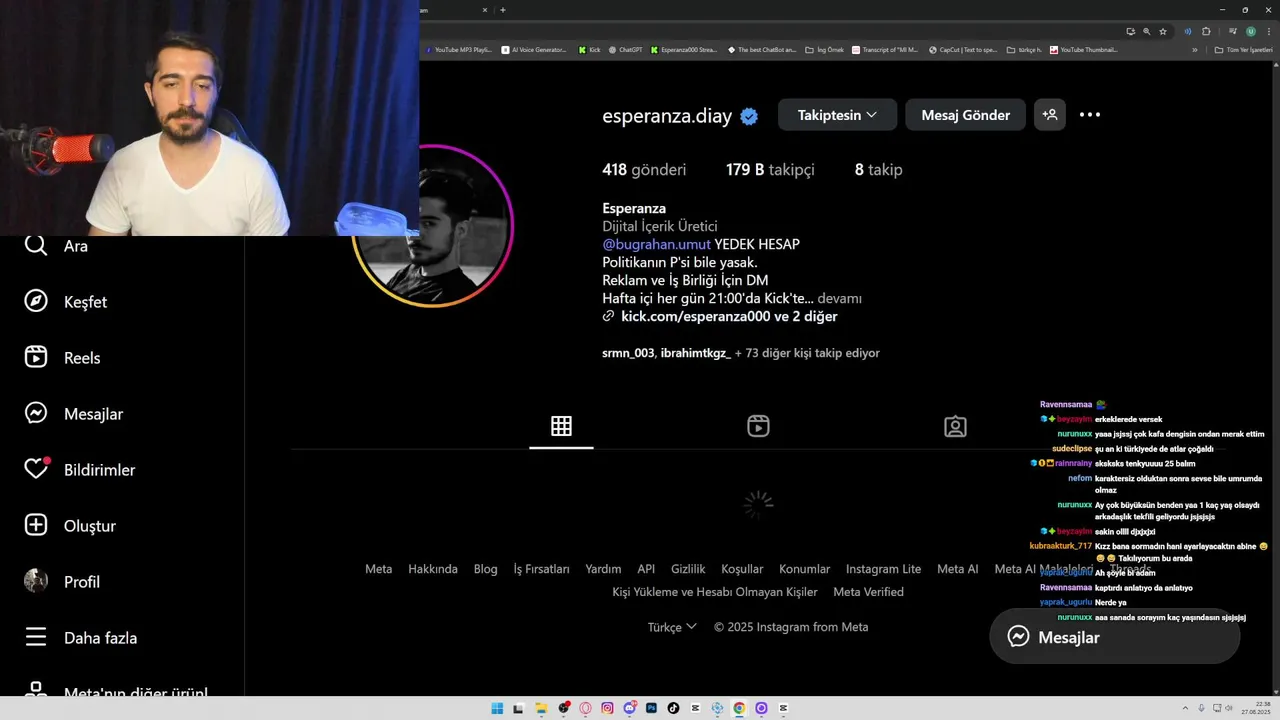Click the blue verified badge next to esperanza.diay

pyautogui.click(x=749, y=116)
